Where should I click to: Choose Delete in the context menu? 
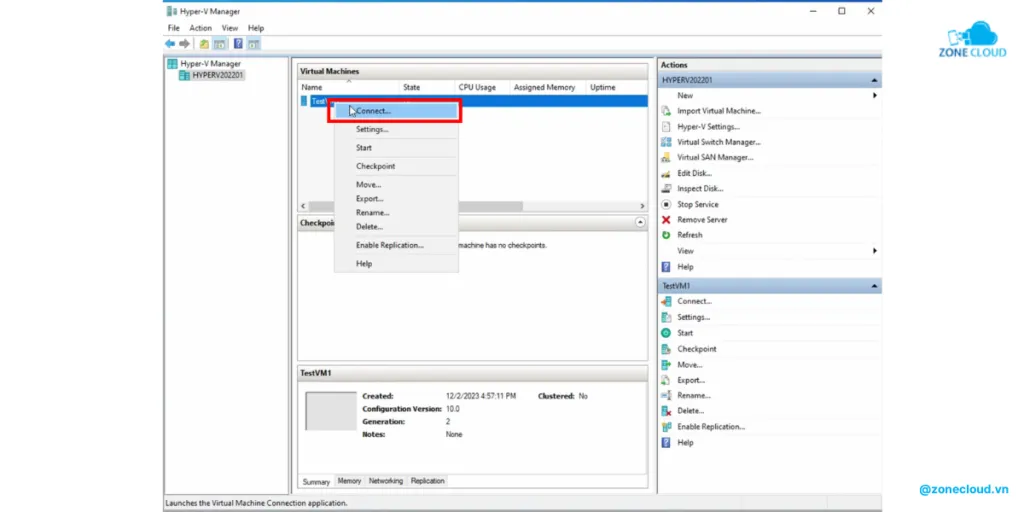coord(396,227)
